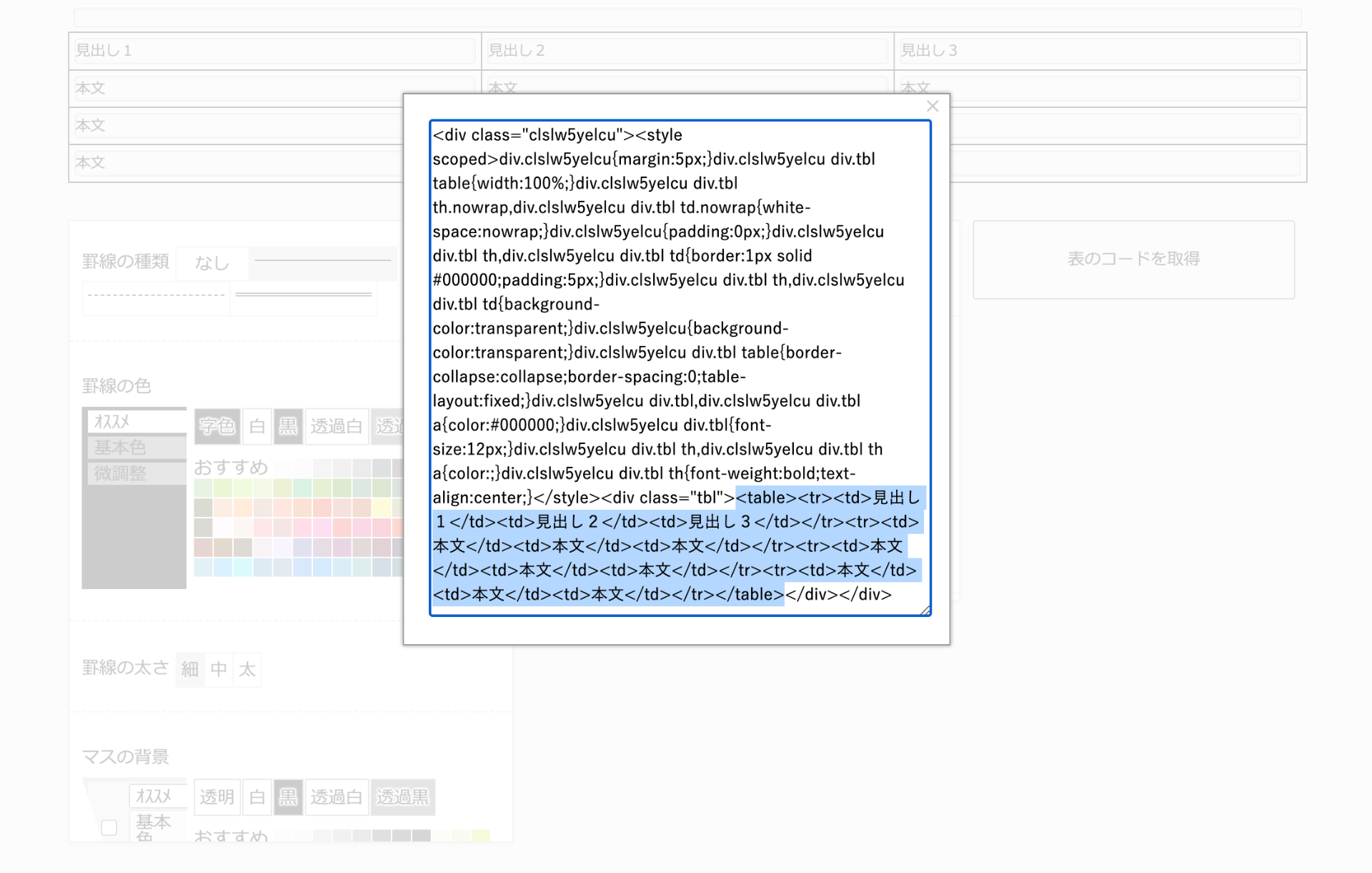1372x873 pixels.
Task: Select 字色 border color preset
Action: (x=217, y=427)
